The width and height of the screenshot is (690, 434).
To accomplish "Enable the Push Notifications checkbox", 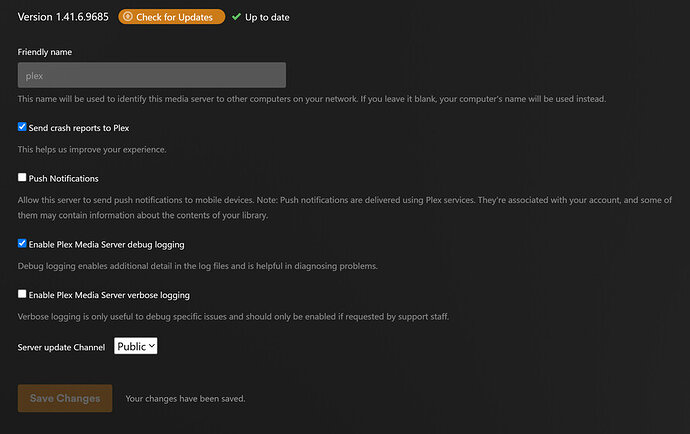I will 23,178.
